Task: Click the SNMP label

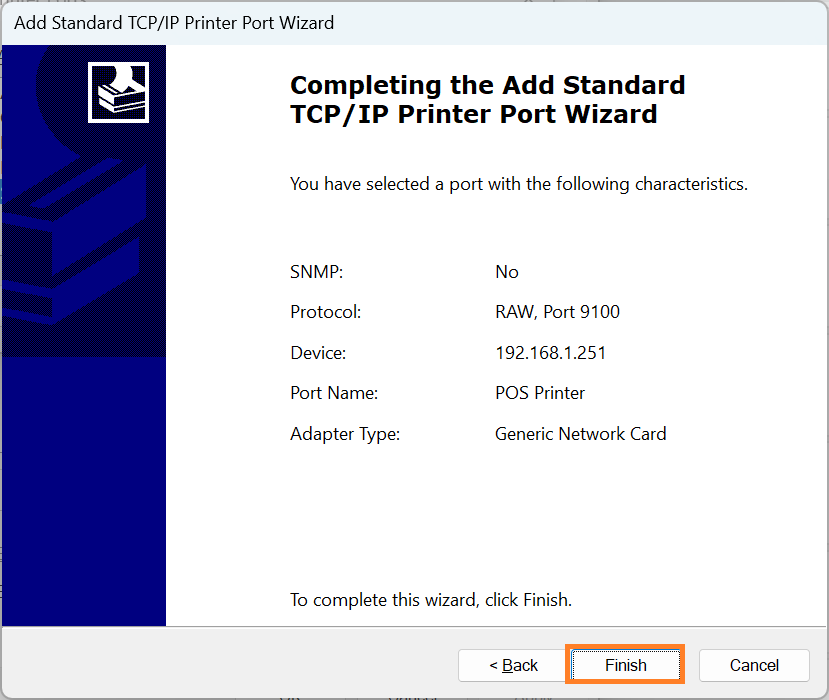Action: click(316, 272)
